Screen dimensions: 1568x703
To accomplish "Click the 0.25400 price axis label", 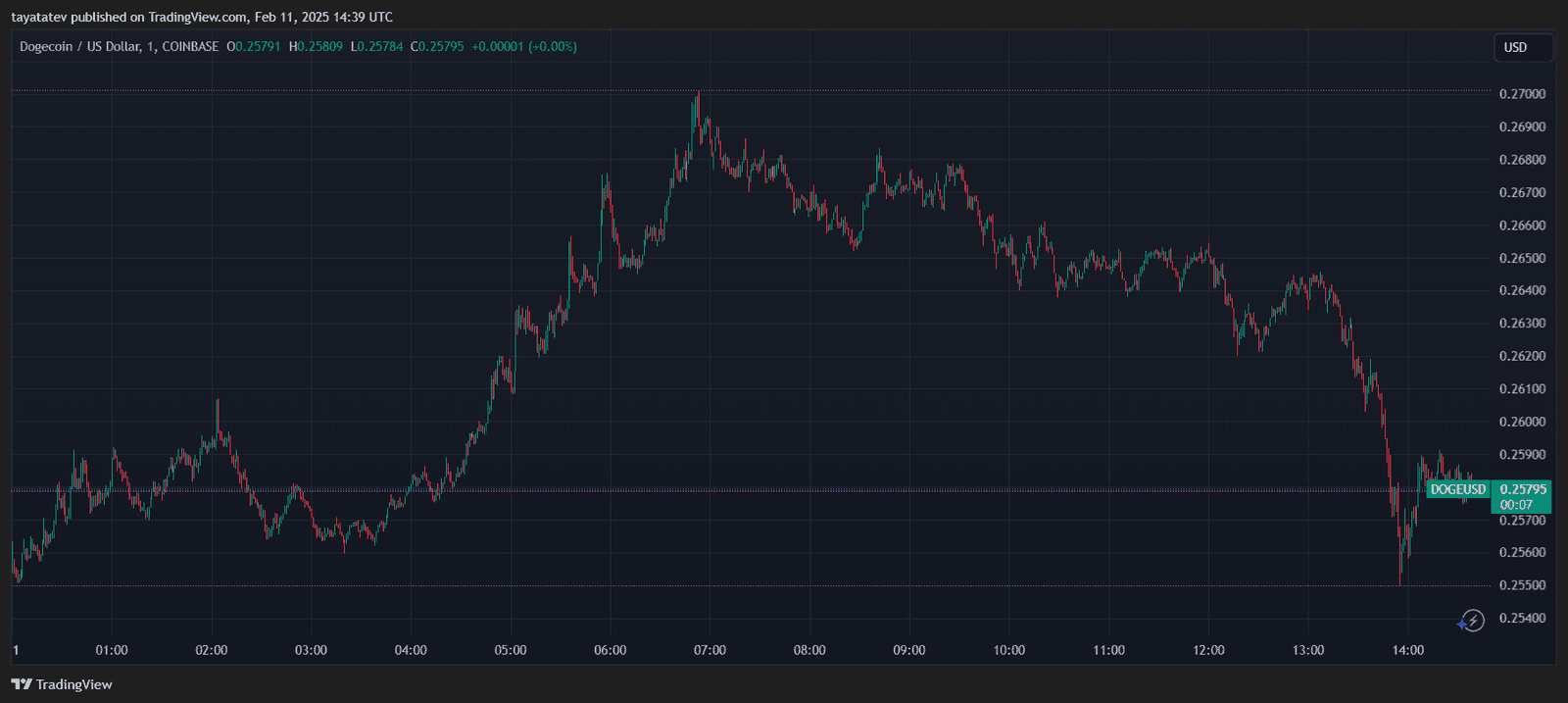I will [x=1522, y=618].
